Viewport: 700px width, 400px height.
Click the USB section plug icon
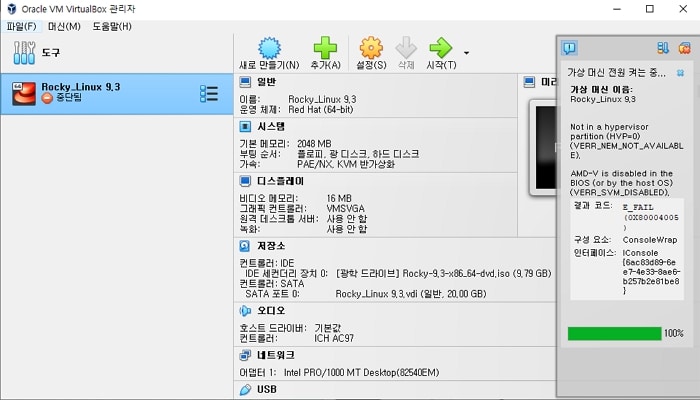(245, 389)
